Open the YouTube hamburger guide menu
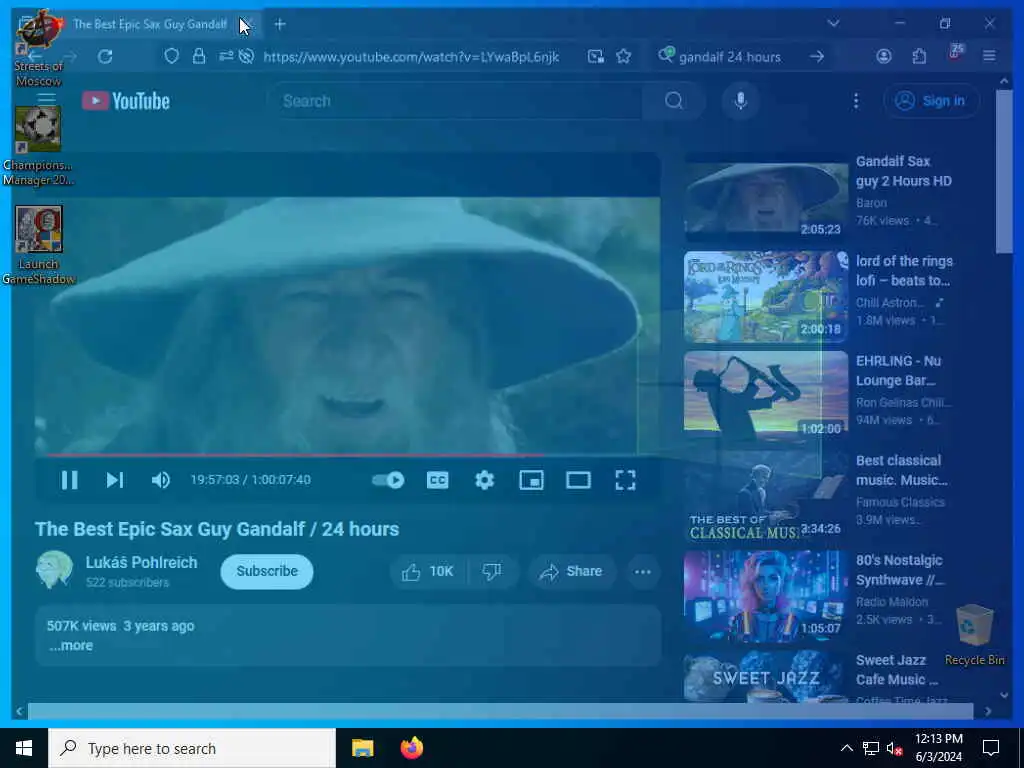This screenshot has width=1024, height=768. tap(46, 99)
